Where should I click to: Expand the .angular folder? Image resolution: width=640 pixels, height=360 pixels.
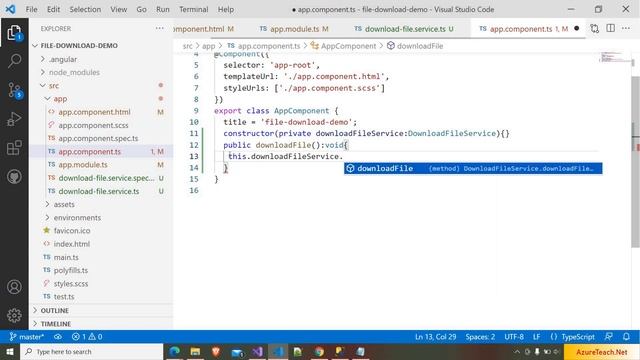point(62,59)
